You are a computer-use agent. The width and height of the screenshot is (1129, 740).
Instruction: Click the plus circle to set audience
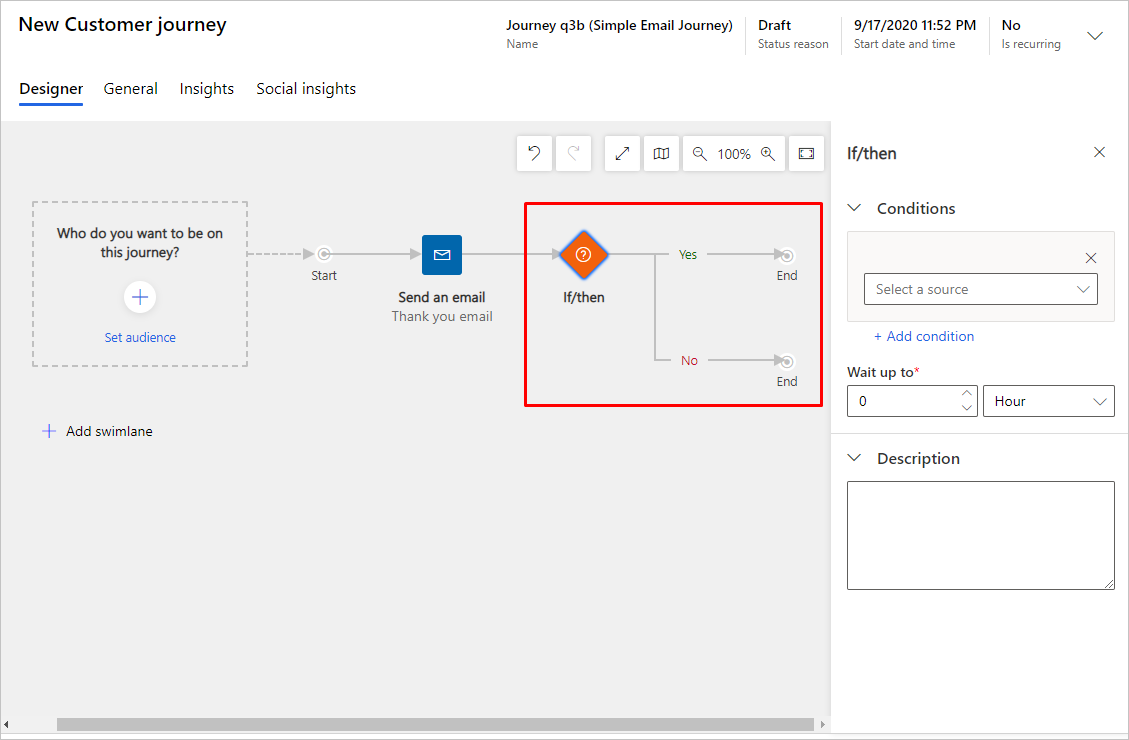coord(140,297)
